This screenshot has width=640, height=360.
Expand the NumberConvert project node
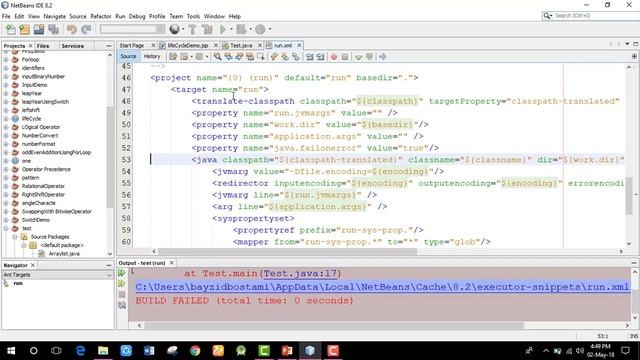point(6,136)
